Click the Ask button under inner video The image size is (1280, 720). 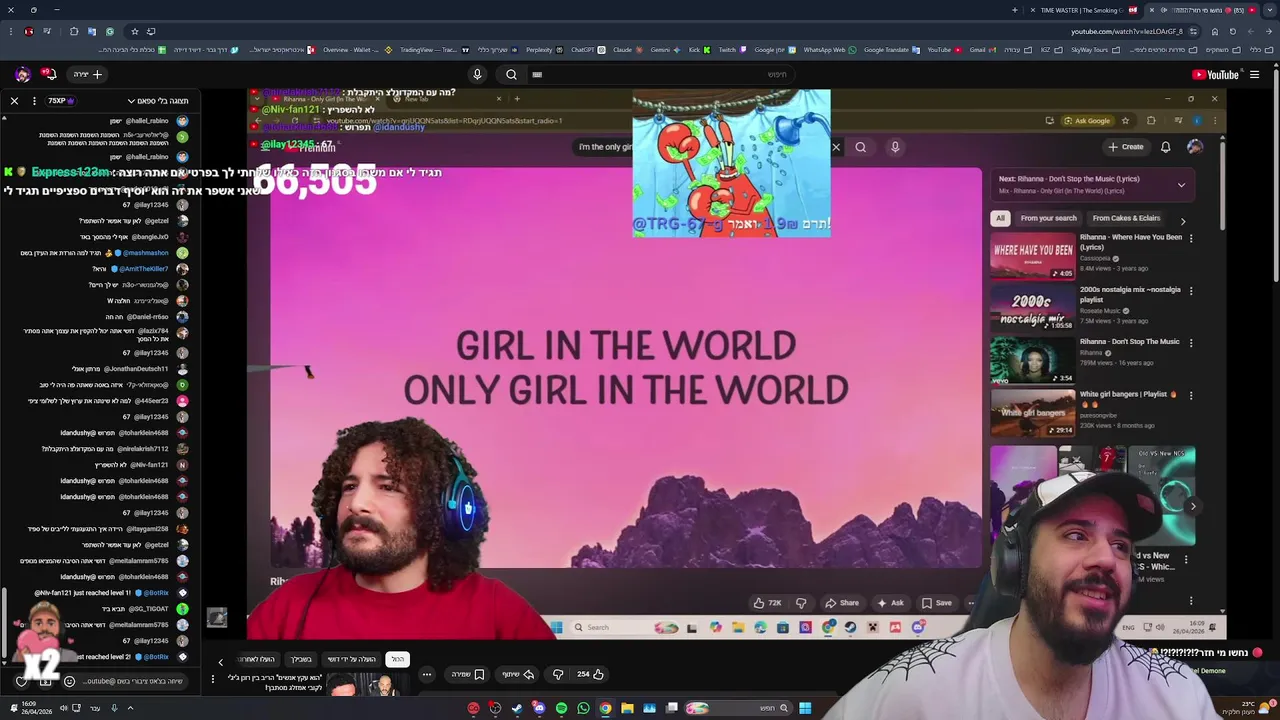coord(890,603)
